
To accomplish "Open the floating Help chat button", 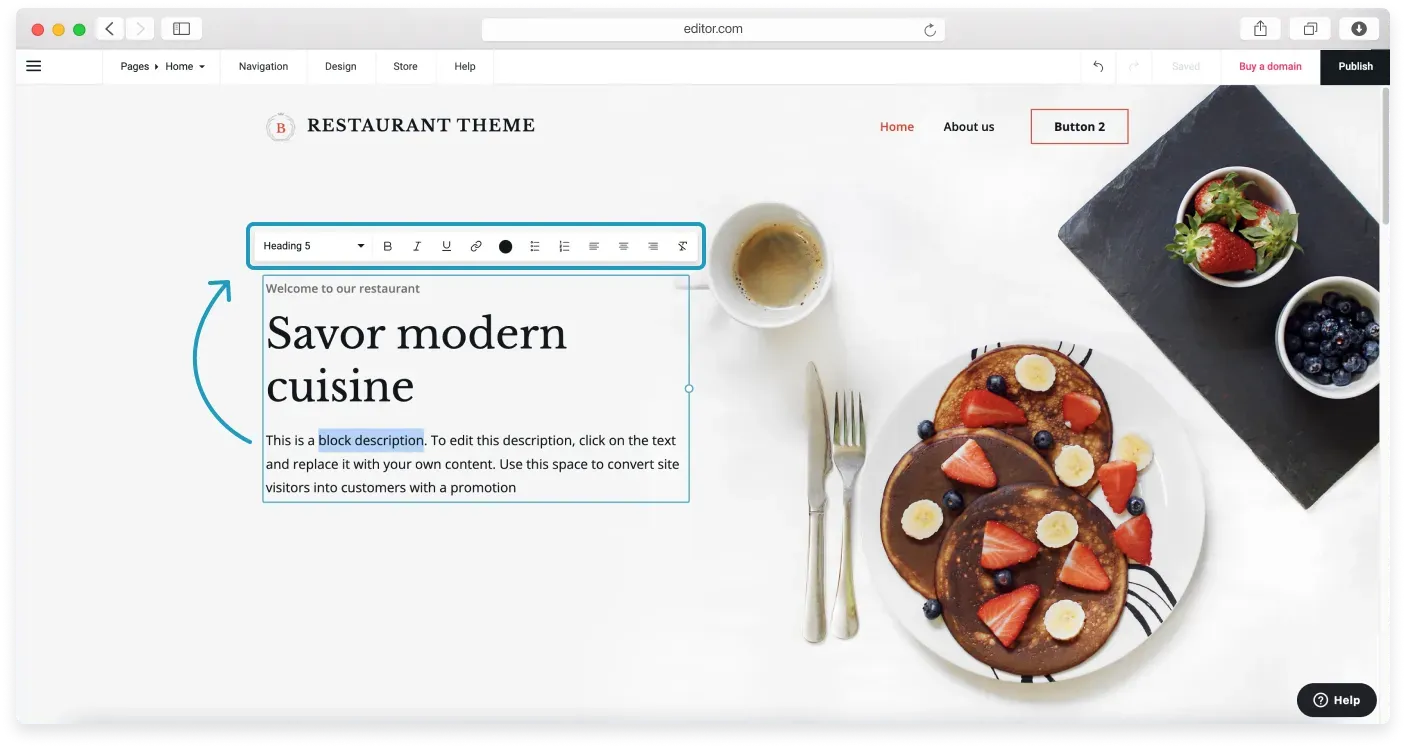I will click(1336, 700).
